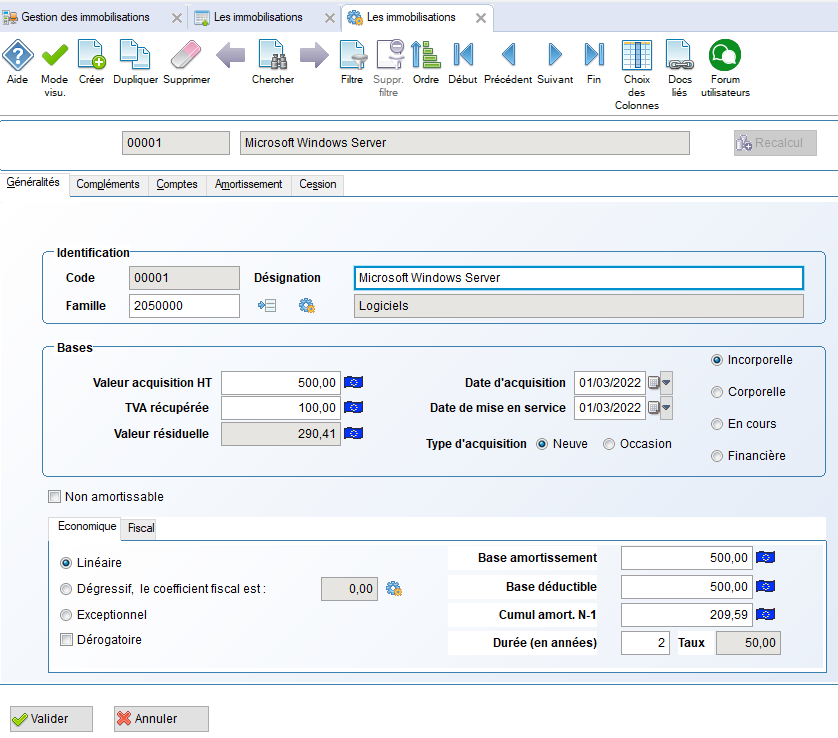Select the En cours radio button
Screen dimensions: 838x738
click(717, 424)
